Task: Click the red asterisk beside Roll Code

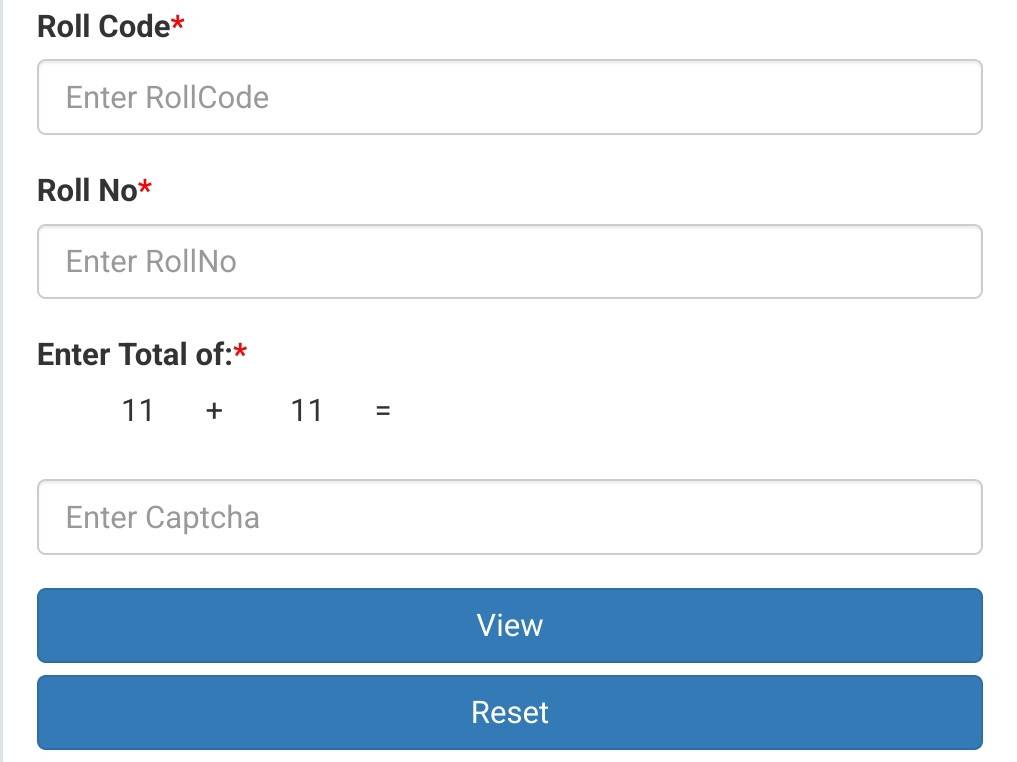Action: tap(178, 24)
